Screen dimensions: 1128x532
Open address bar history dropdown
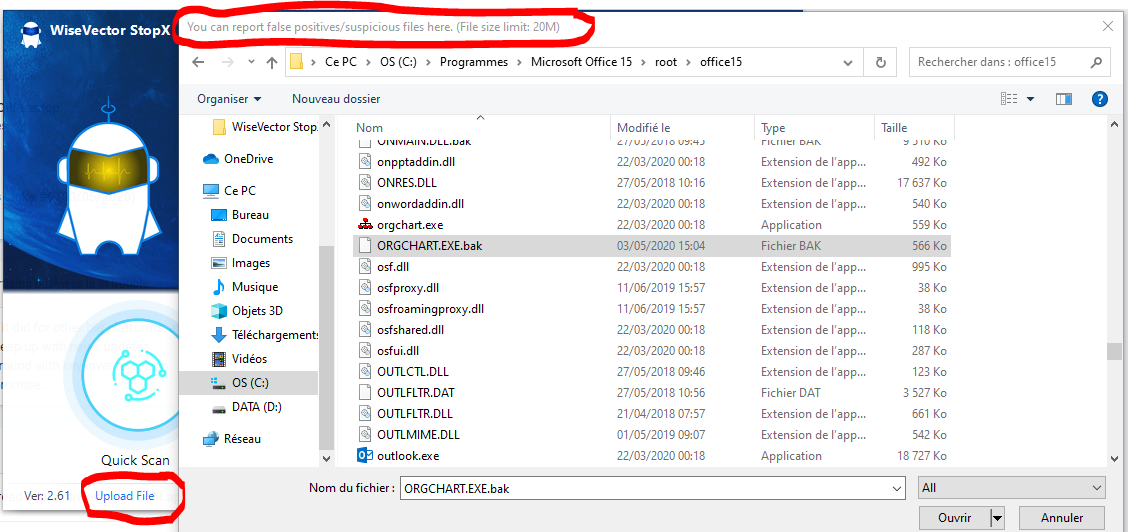tap(850, 63)
